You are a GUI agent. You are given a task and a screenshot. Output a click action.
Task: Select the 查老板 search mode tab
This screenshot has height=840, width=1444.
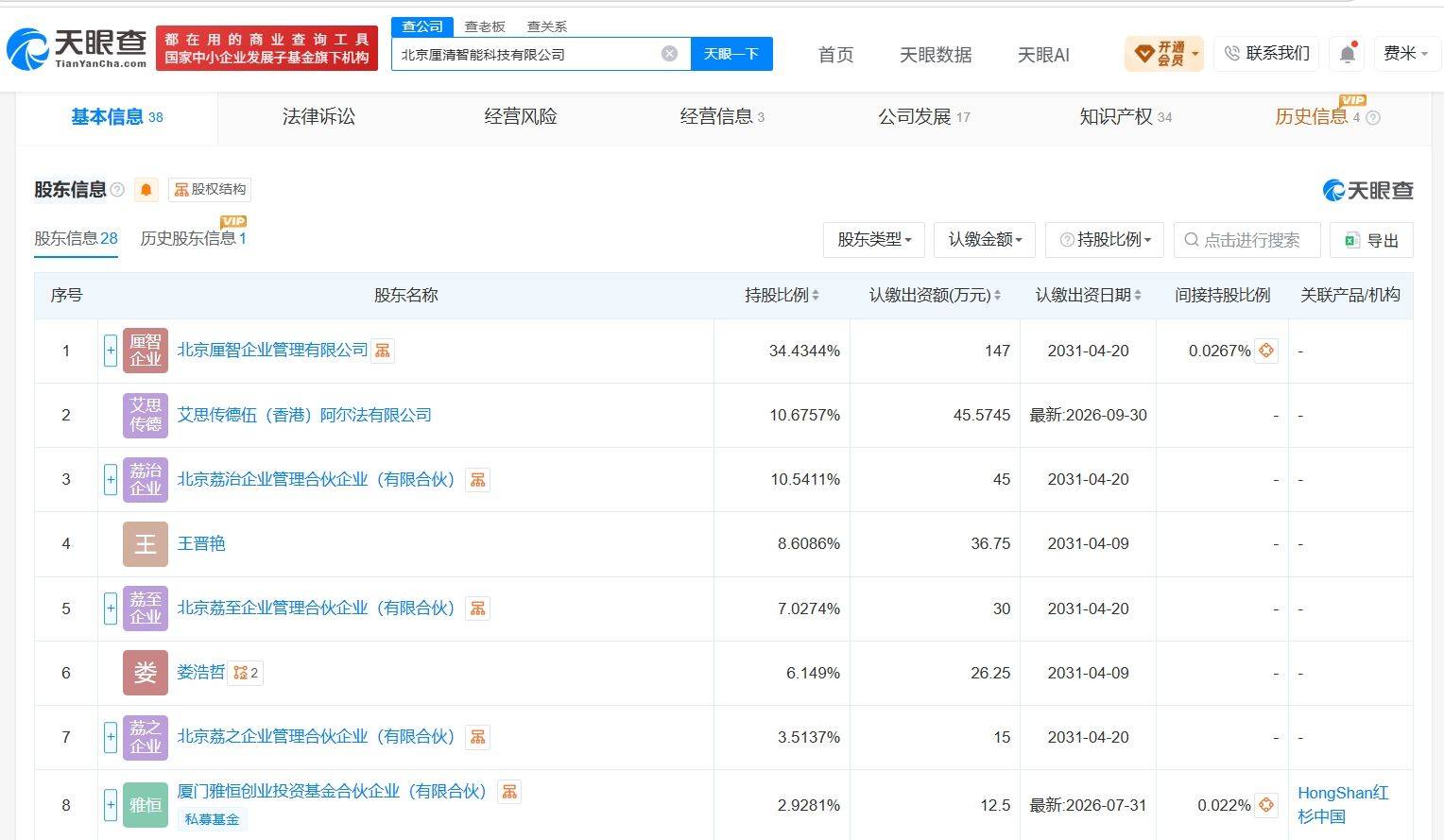click(x=485, y=26)
